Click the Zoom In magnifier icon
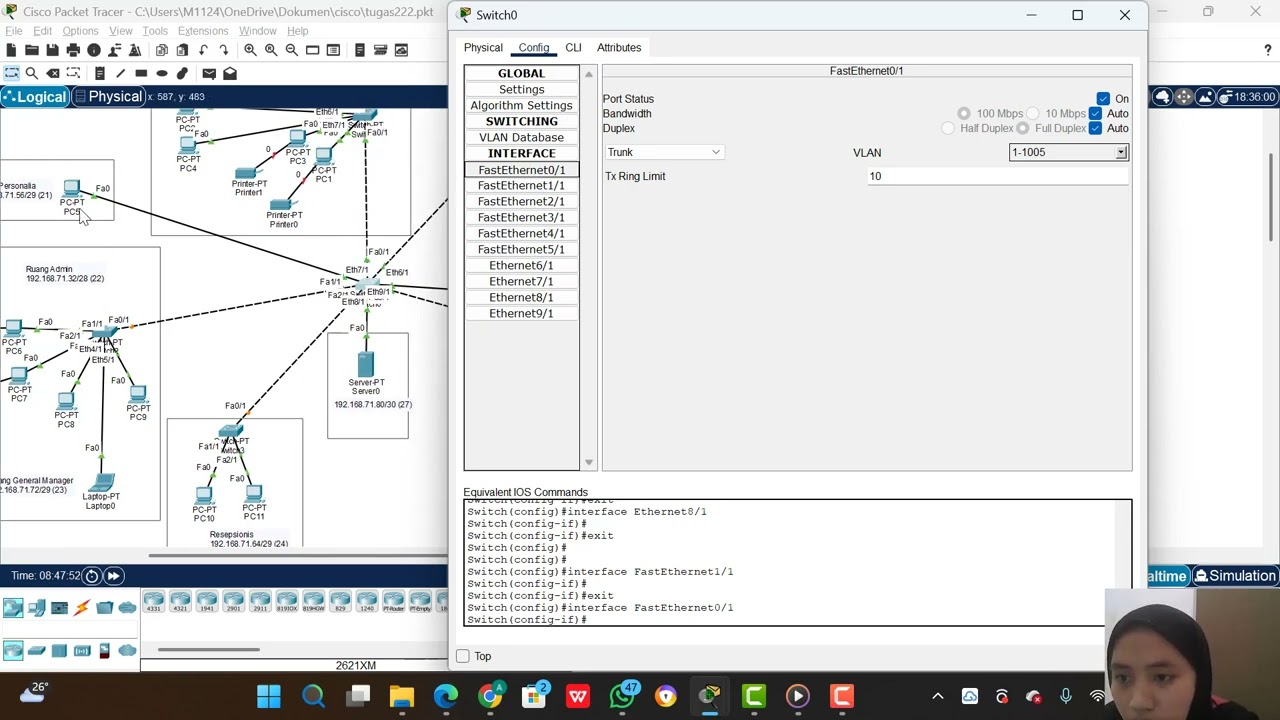Screen dimensions: 1280x720 coord(250,50)
